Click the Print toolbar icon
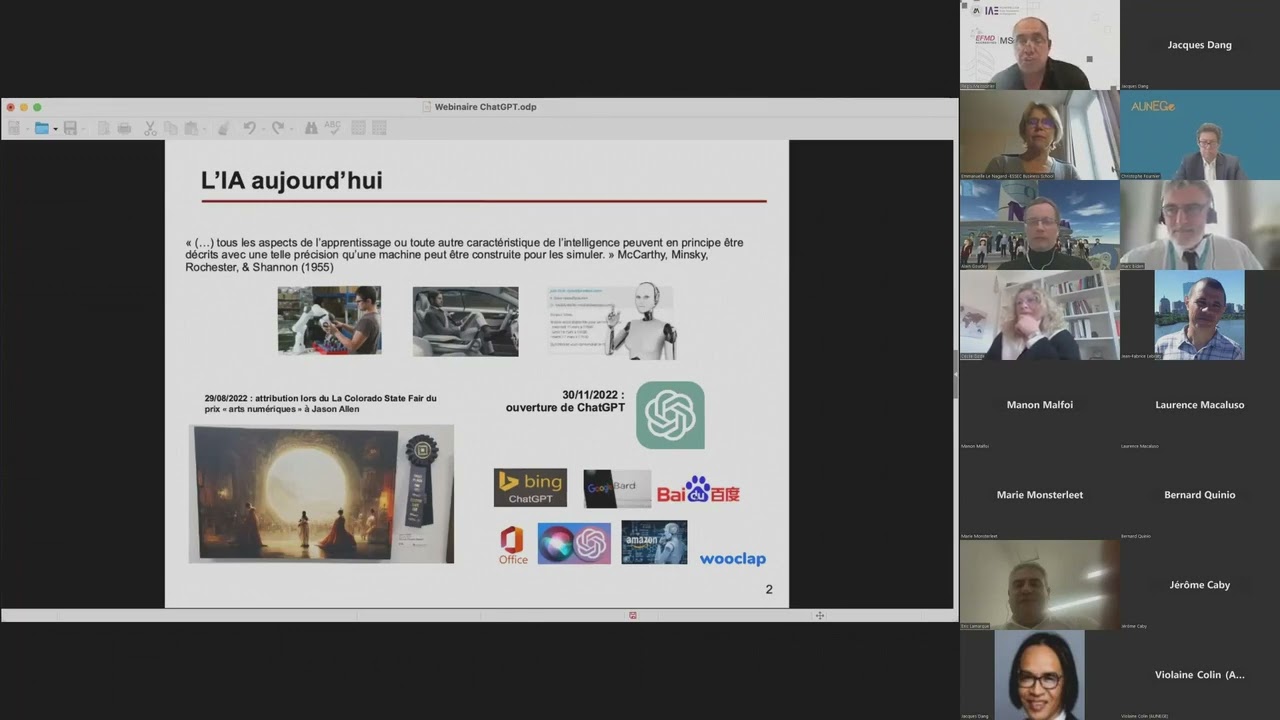The image size is (1280, 720). click(x=124, y=128)
